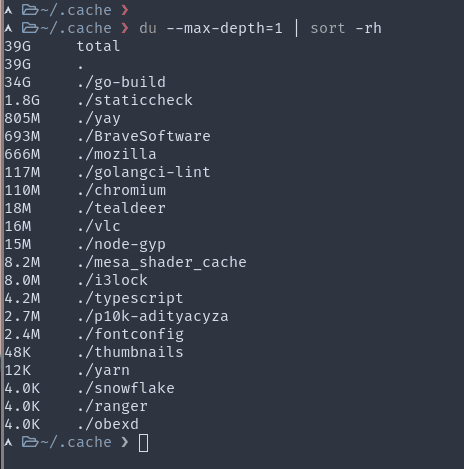The image size is (464, 469).
Task: Click the 39G total size line
Action: (62, 46)
